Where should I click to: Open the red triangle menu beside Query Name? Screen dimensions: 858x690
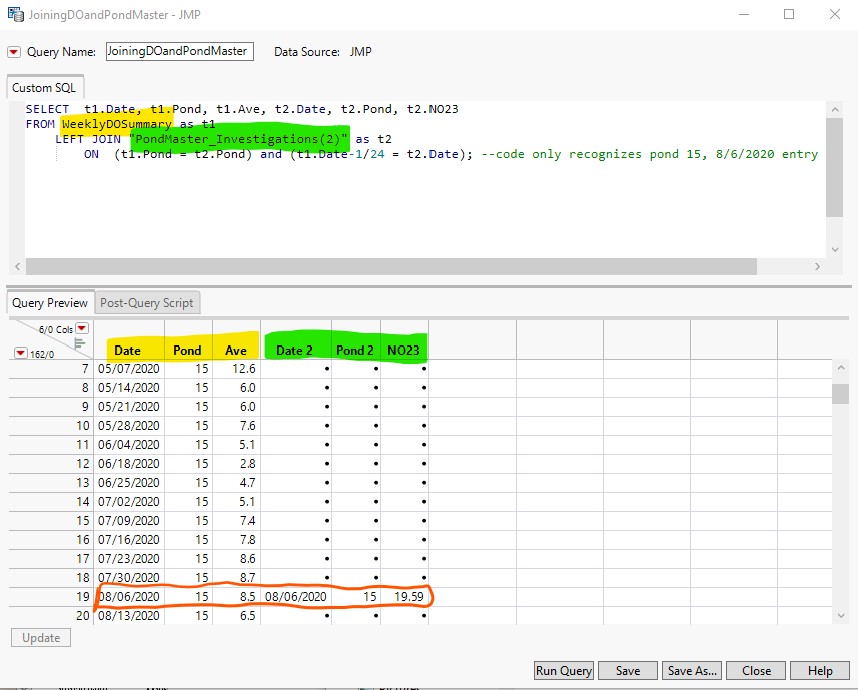(x=14, y=52)
